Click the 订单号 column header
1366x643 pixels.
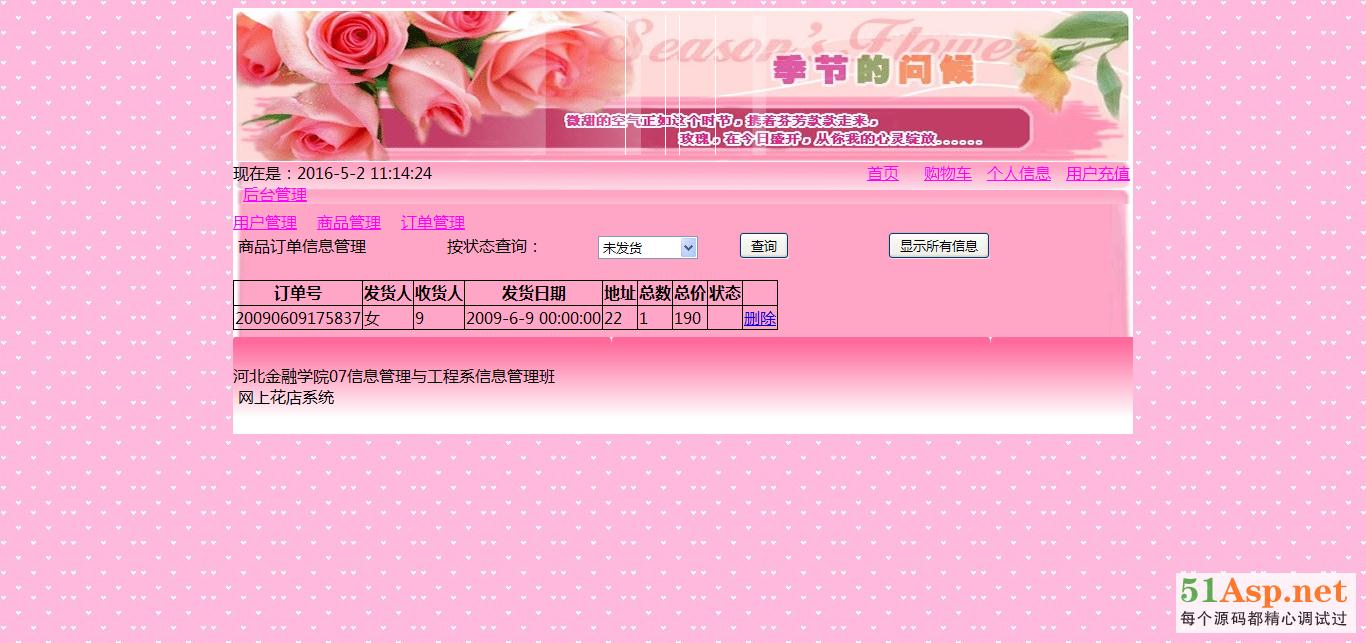click(297, 294)
